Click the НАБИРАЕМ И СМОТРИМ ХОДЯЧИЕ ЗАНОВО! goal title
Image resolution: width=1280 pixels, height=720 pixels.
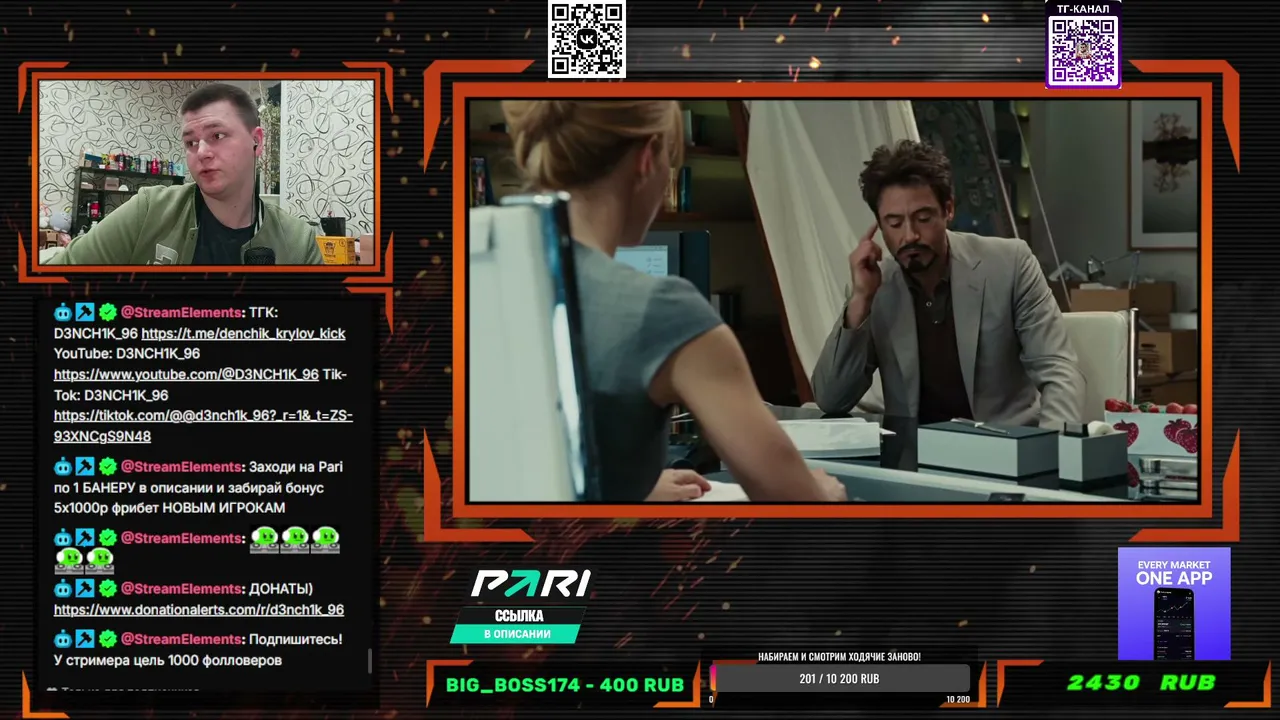(840, 657)
